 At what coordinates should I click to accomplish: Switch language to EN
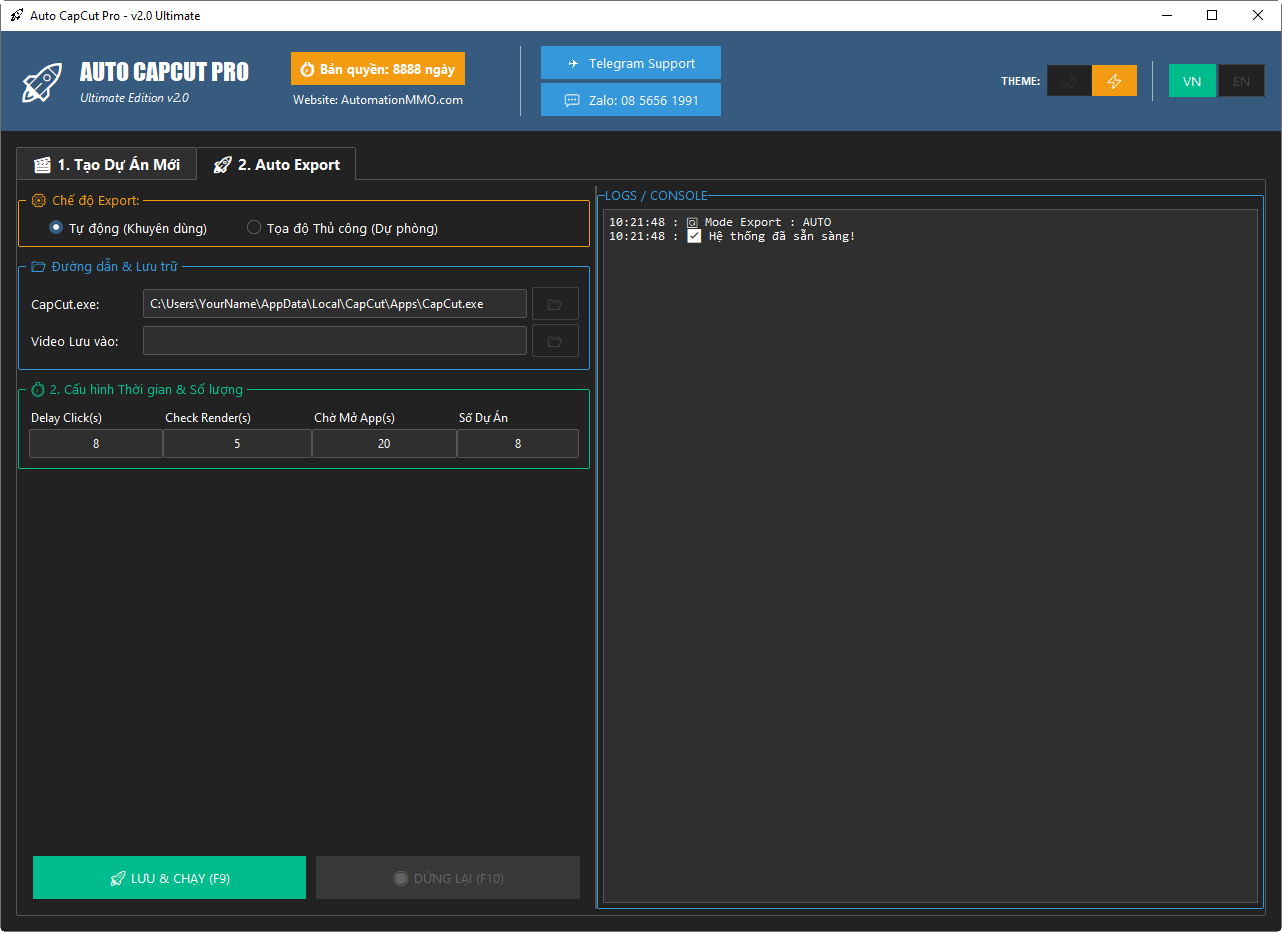coord(1241,81)
